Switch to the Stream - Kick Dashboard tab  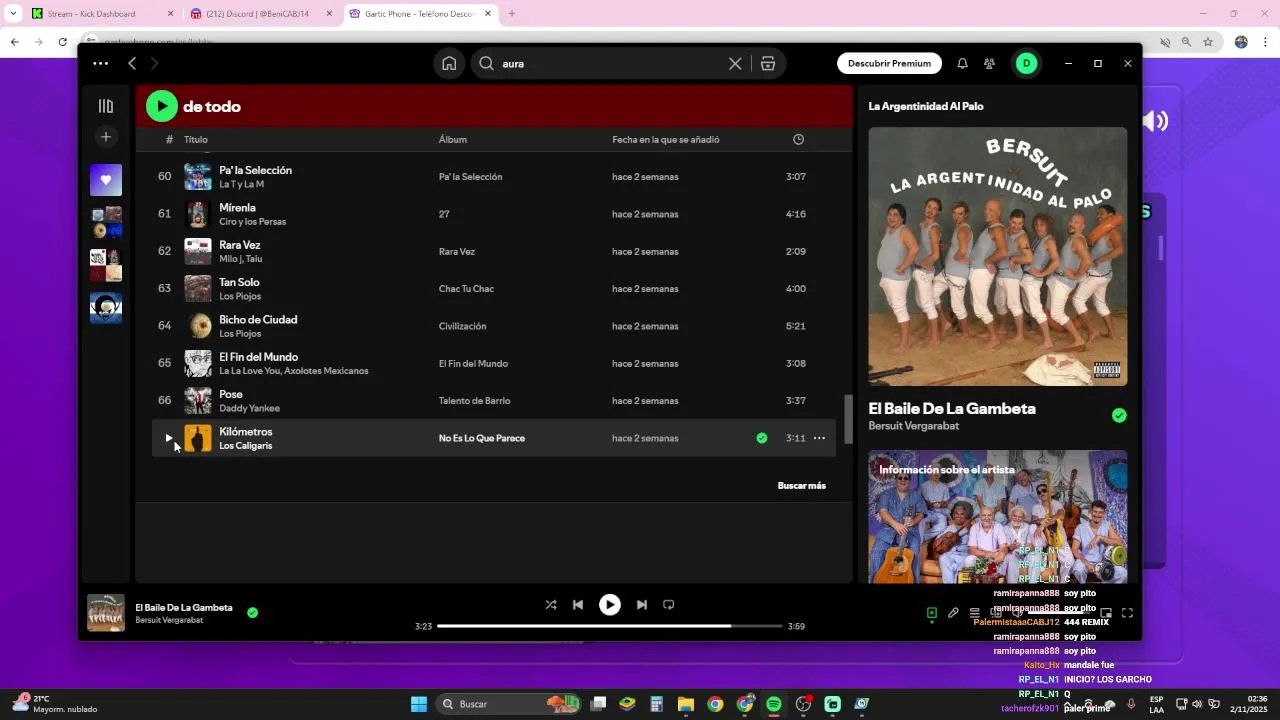(x=100, y=14)
